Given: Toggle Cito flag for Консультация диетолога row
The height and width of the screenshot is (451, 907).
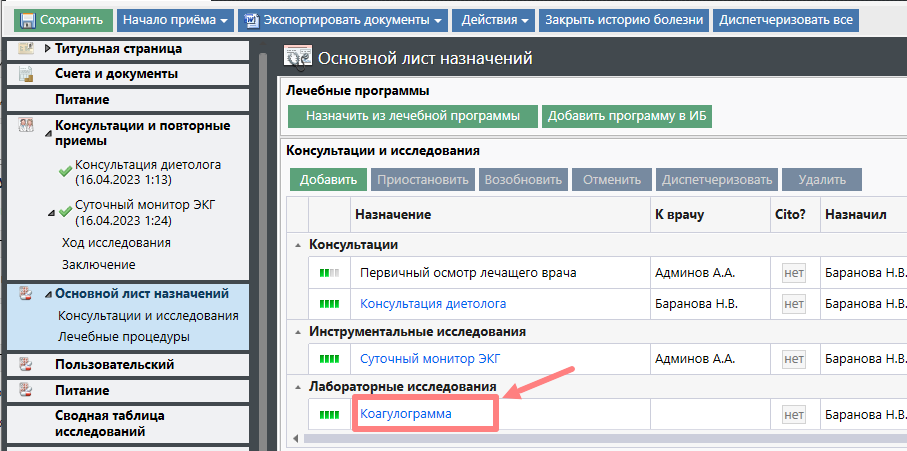Looking at the screenshot, I should click(794, 303).
